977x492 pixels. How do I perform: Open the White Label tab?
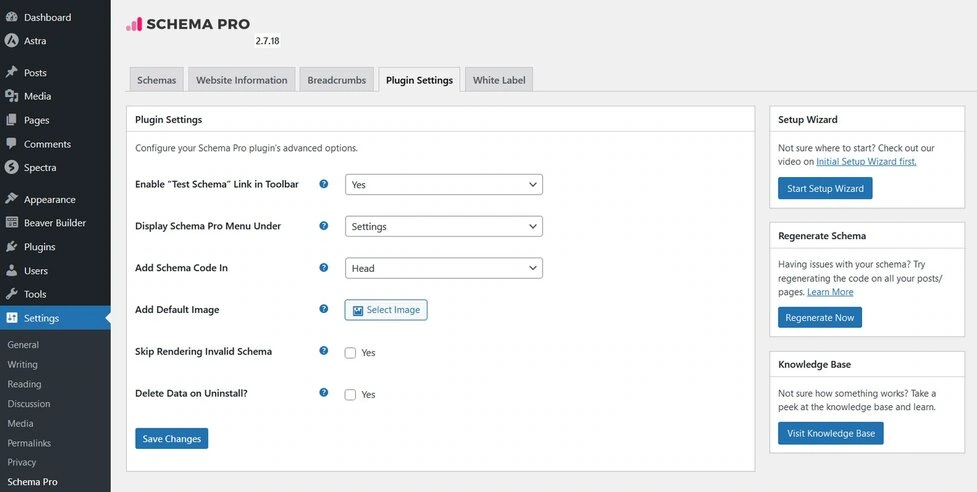tap(499, 80)
